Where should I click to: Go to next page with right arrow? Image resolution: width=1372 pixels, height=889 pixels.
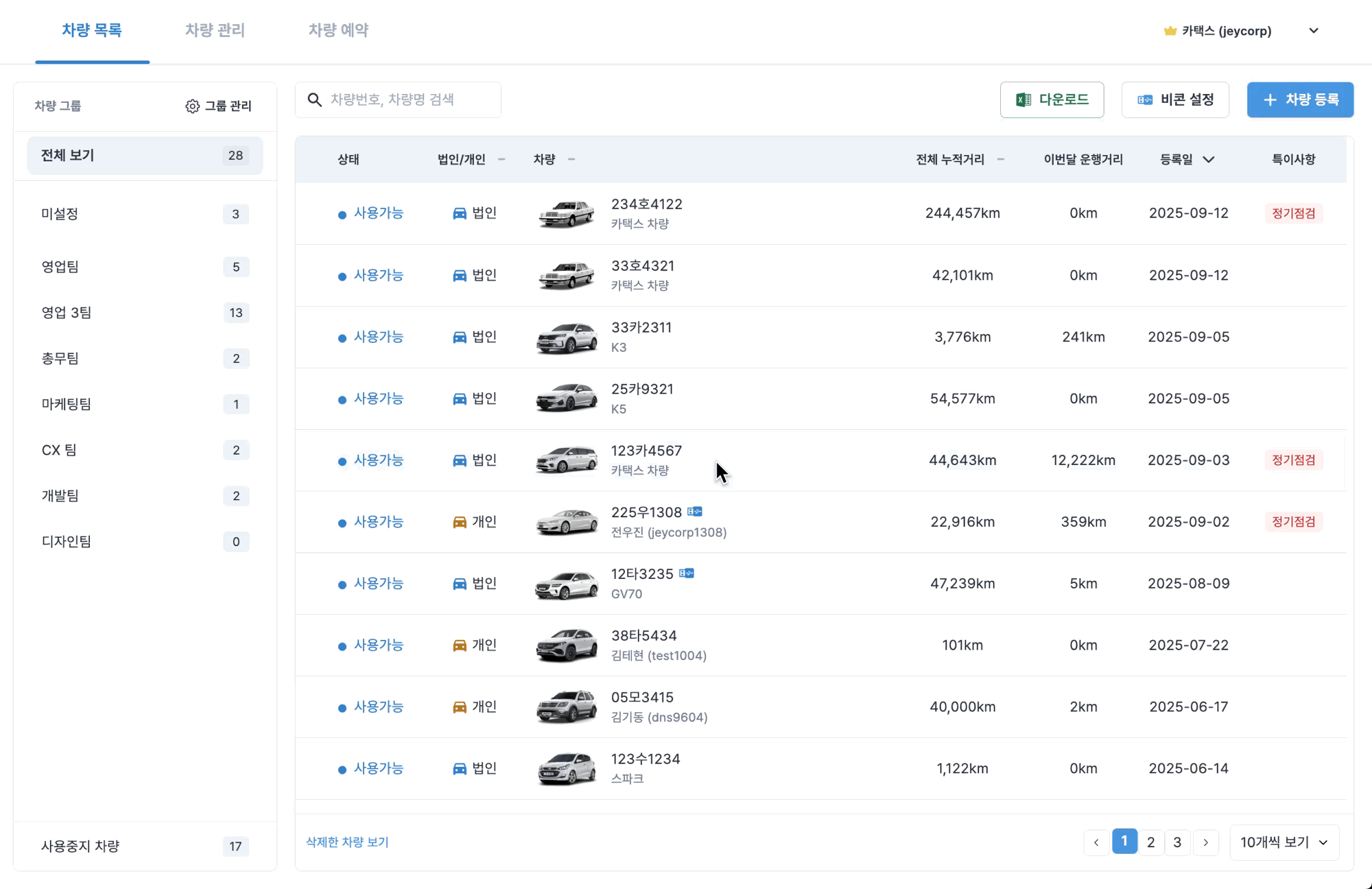tap(1205, 842)
